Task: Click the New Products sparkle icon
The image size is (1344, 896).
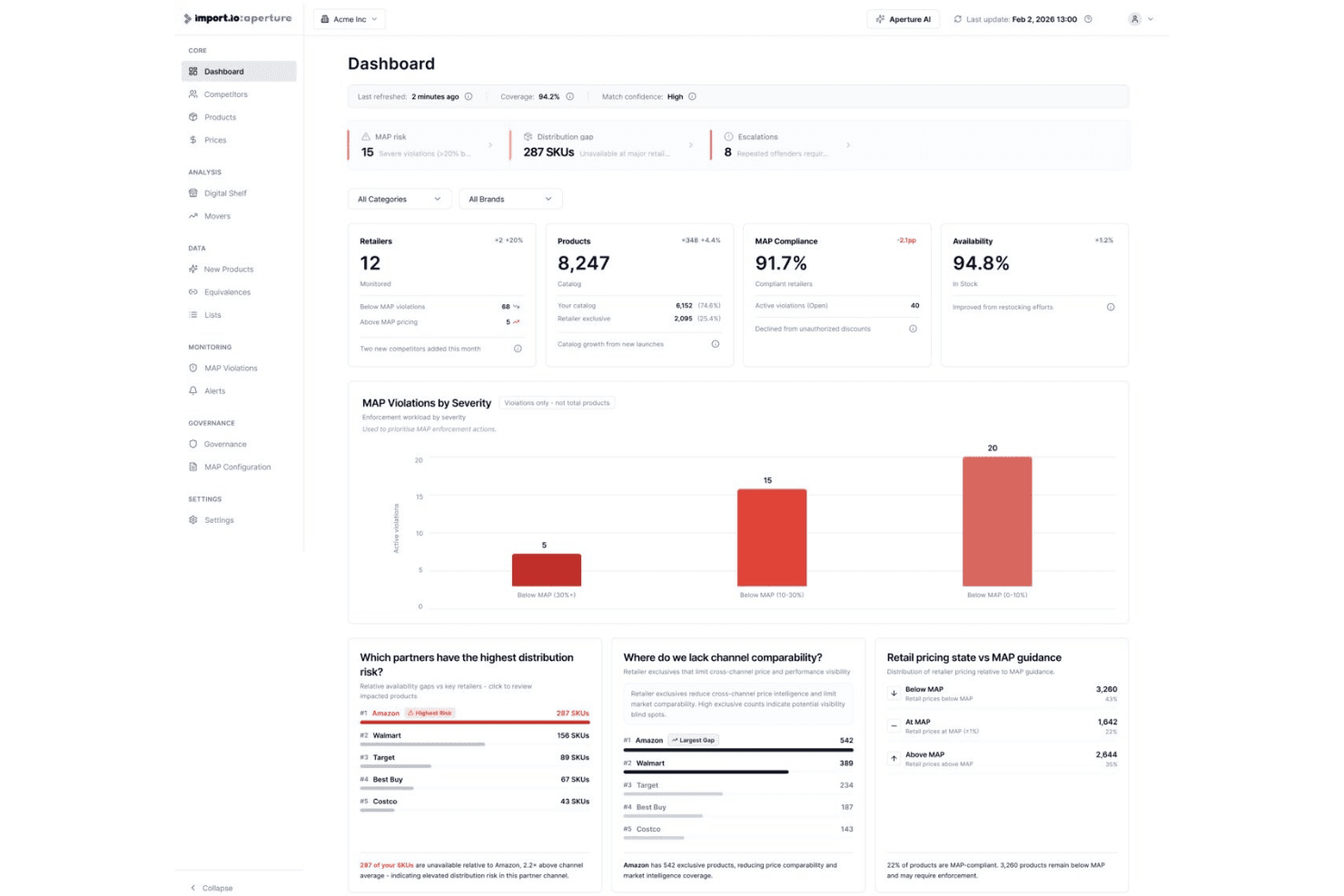Action: click(193, 270)
